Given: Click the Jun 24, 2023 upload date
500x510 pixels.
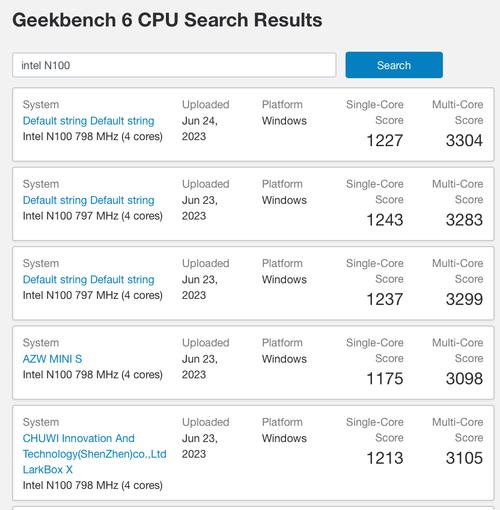Looking at the screenshot, I should [200, 128].
